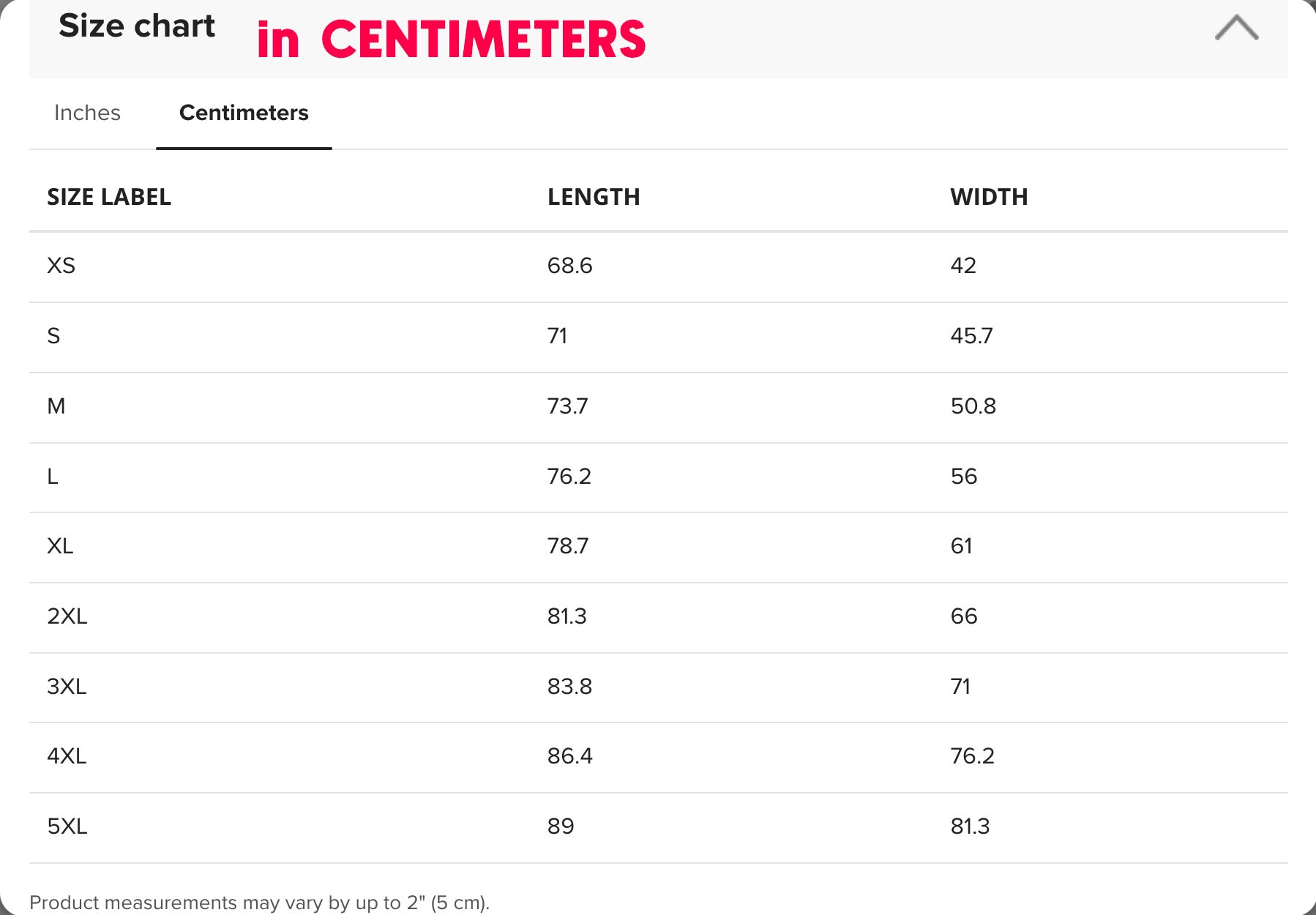Click the product measurements disclaimer text
Image resolution: width=1316 pixels, height=915 pixels.
[x=259, y=903]
